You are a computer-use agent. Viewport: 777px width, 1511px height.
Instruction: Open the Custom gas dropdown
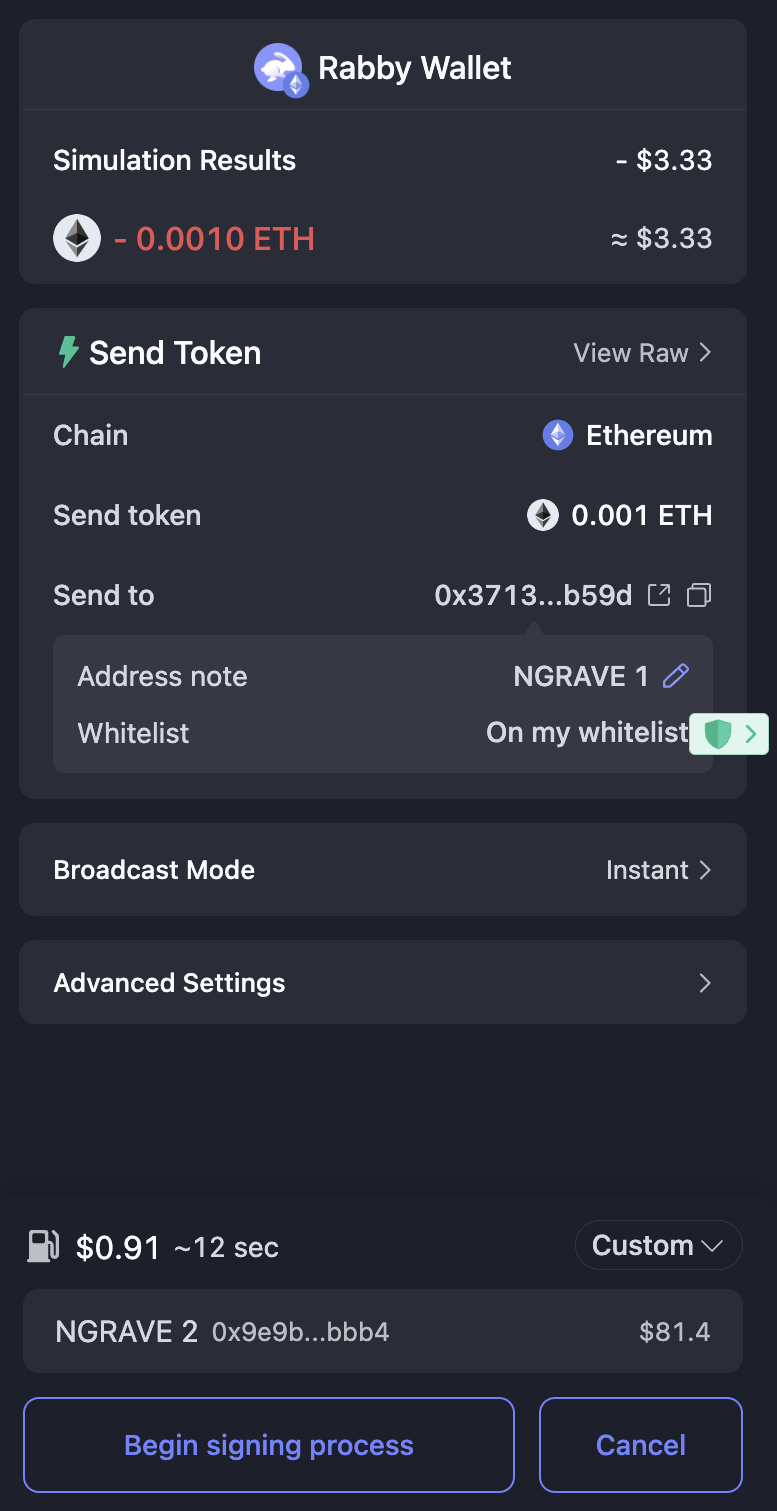tap(658, 1246)
